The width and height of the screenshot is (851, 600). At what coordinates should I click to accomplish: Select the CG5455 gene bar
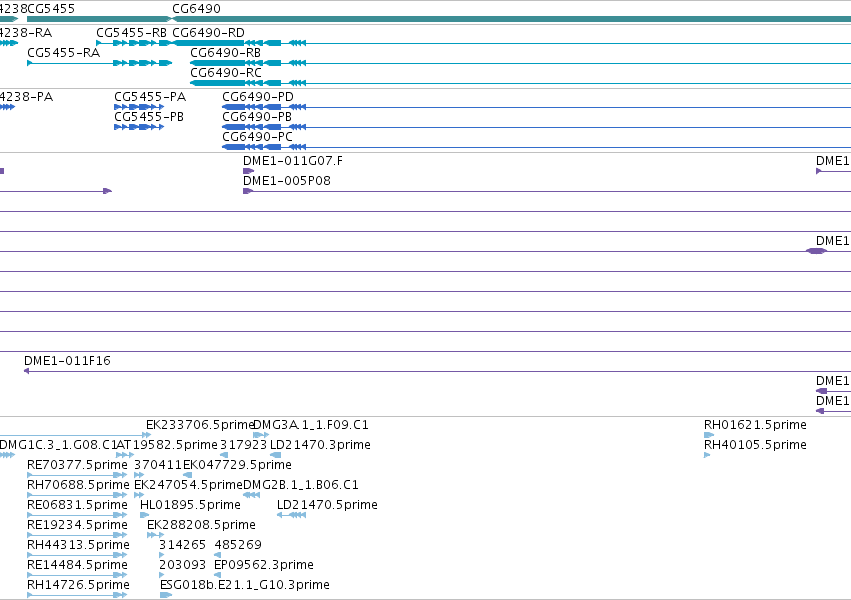99,19
